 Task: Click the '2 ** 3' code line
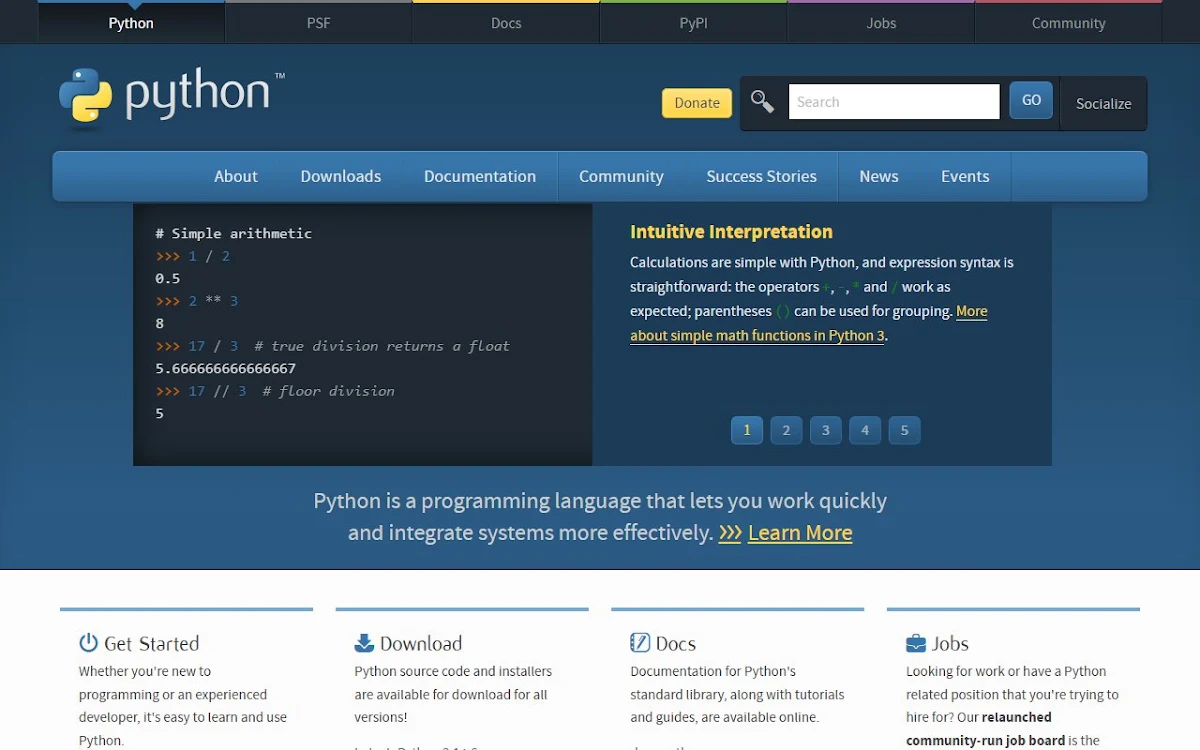click(x=197, y=301)
